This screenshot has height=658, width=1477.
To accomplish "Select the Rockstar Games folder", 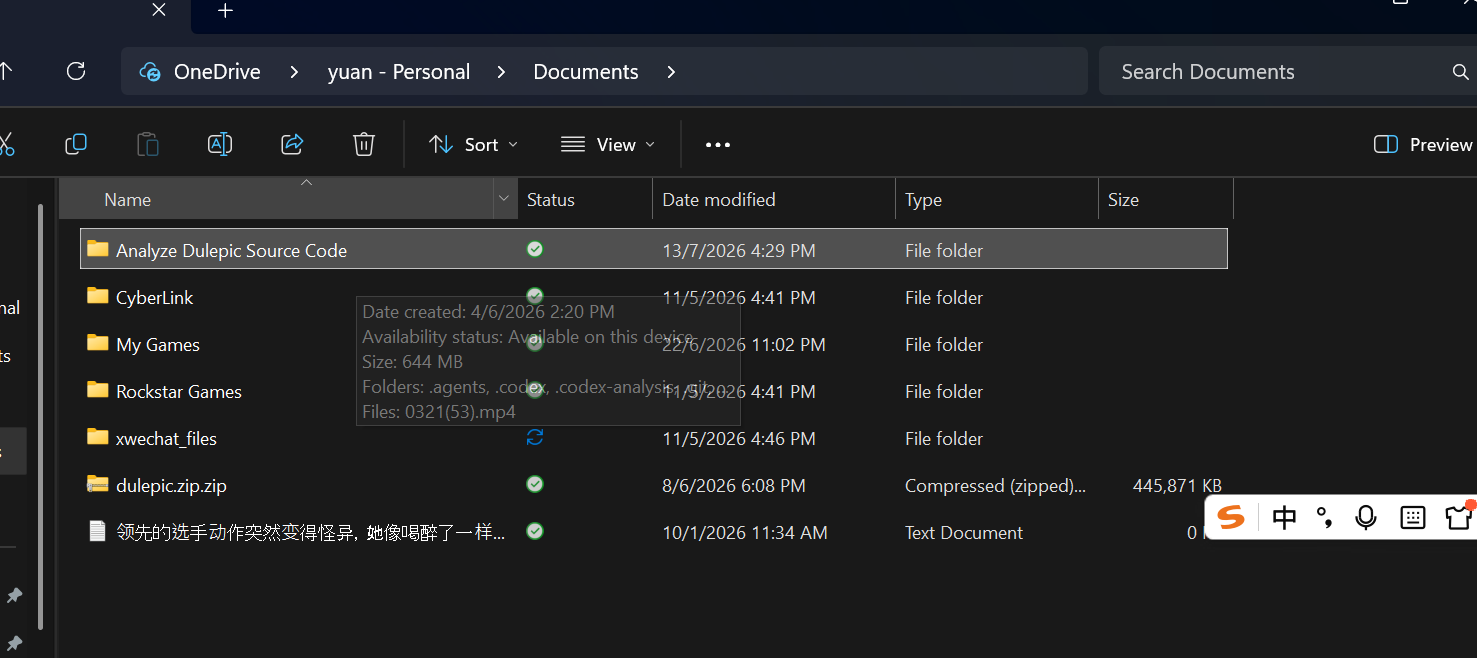I will point(179,391).
